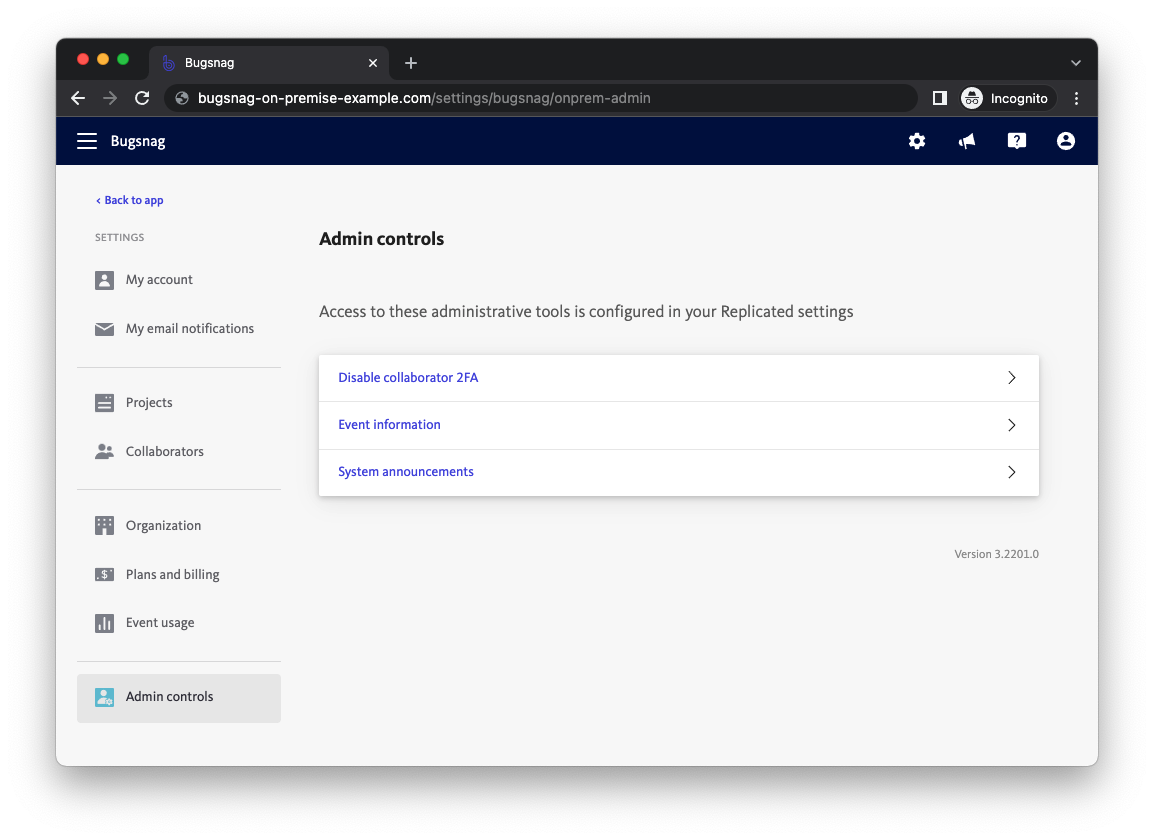Open announcements via the megaphone icon
This screenshot has height=840, width=1154.
coord(966,141)
